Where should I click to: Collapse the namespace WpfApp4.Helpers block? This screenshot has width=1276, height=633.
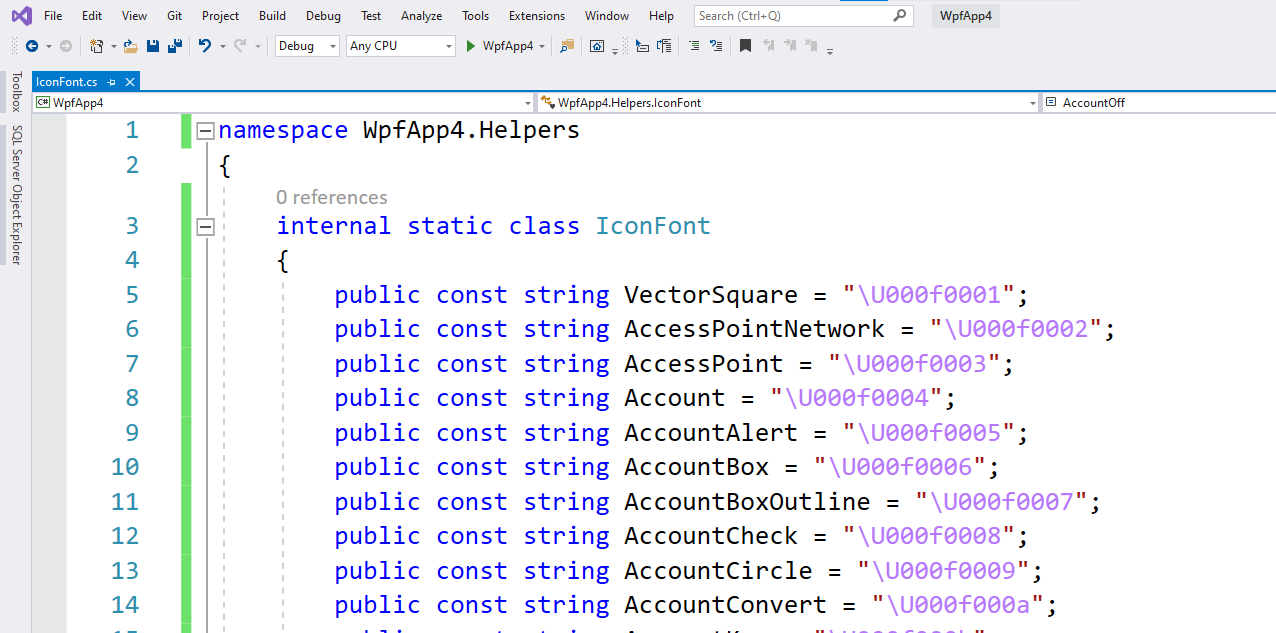pyautogui.click(x=205, y=131)
